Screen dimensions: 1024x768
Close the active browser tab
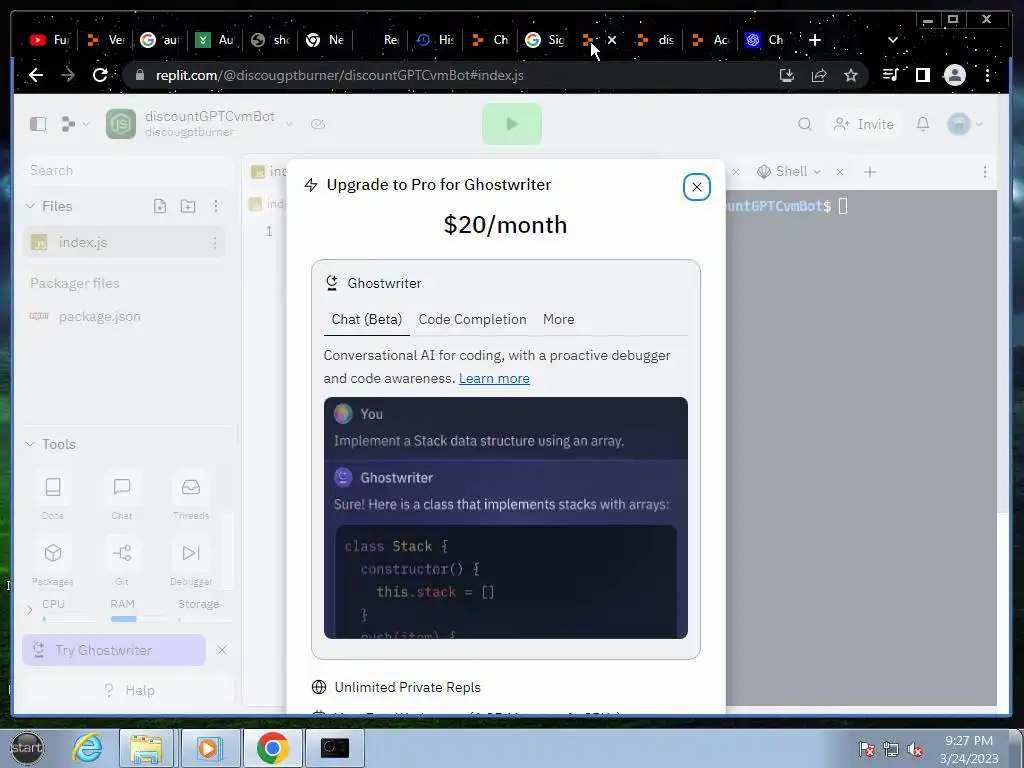click(x=612, y=40)
